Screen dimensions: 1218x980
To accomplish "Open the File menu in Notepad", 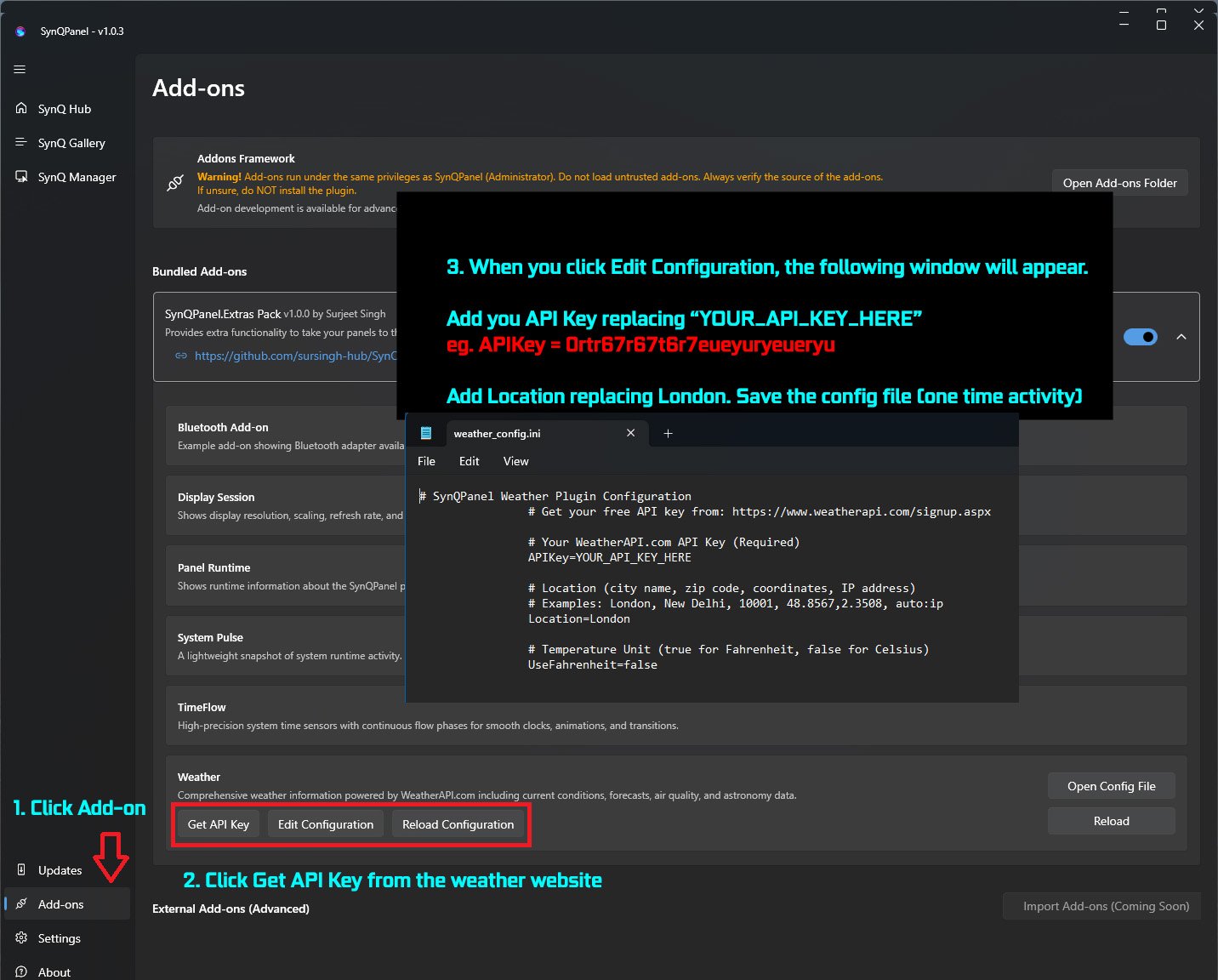I will [426, 461].
